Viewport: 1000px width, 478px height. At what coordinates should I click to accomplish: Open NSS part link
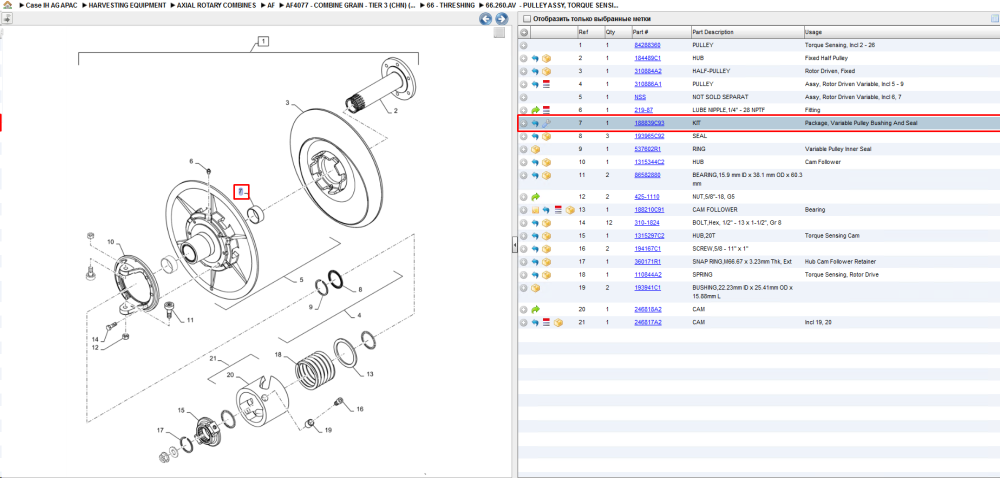(x=640, y=97)
